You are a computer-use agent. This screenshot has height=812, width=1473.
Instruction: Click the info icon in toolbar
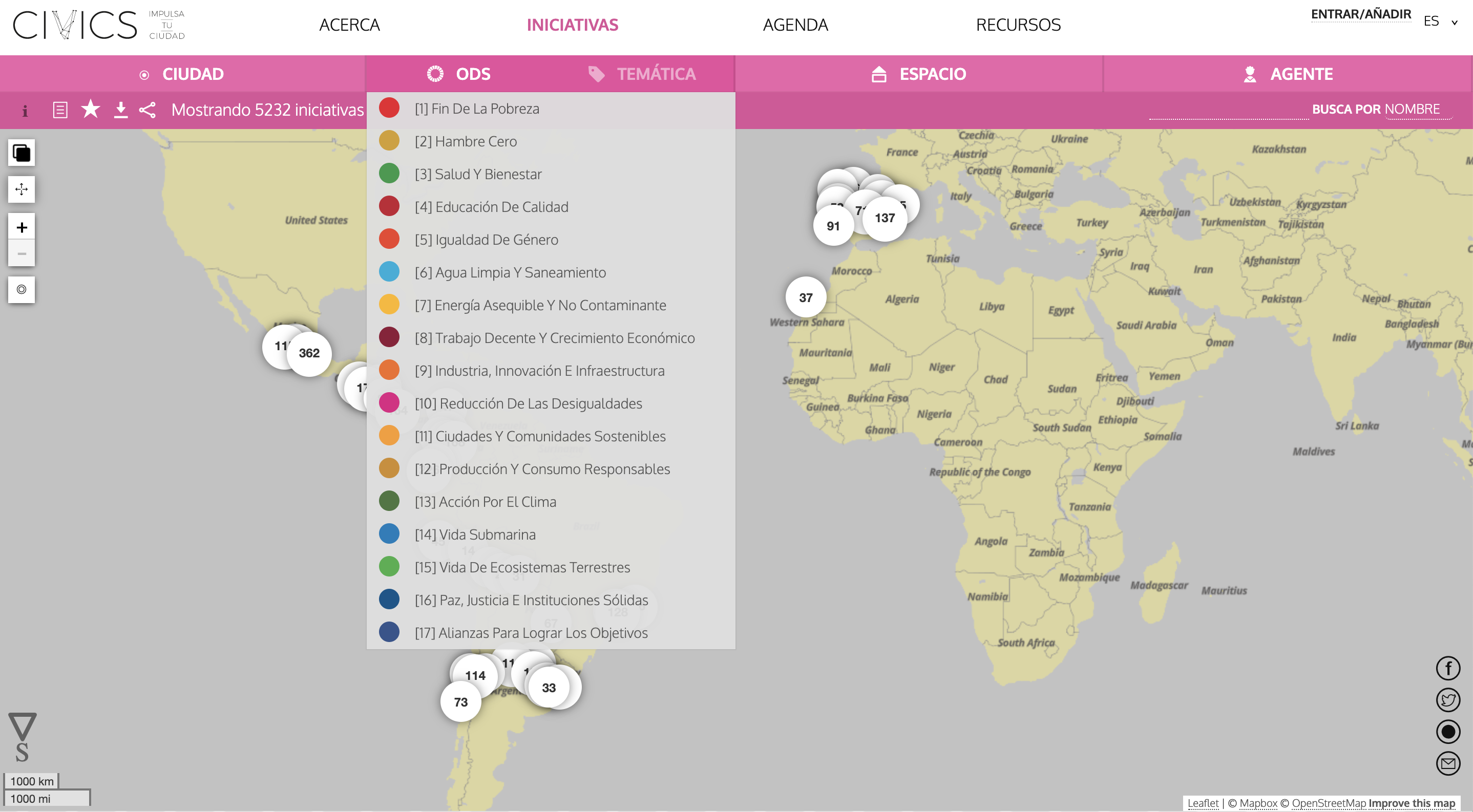coord(25,110)
